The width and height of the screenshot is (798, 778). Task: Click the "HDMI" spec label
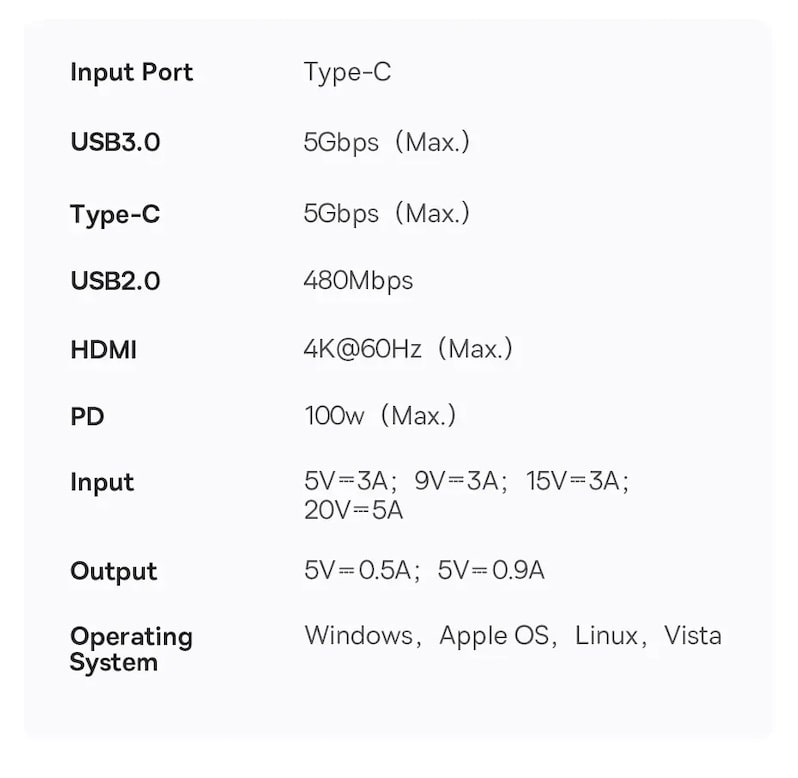(103, 350)
